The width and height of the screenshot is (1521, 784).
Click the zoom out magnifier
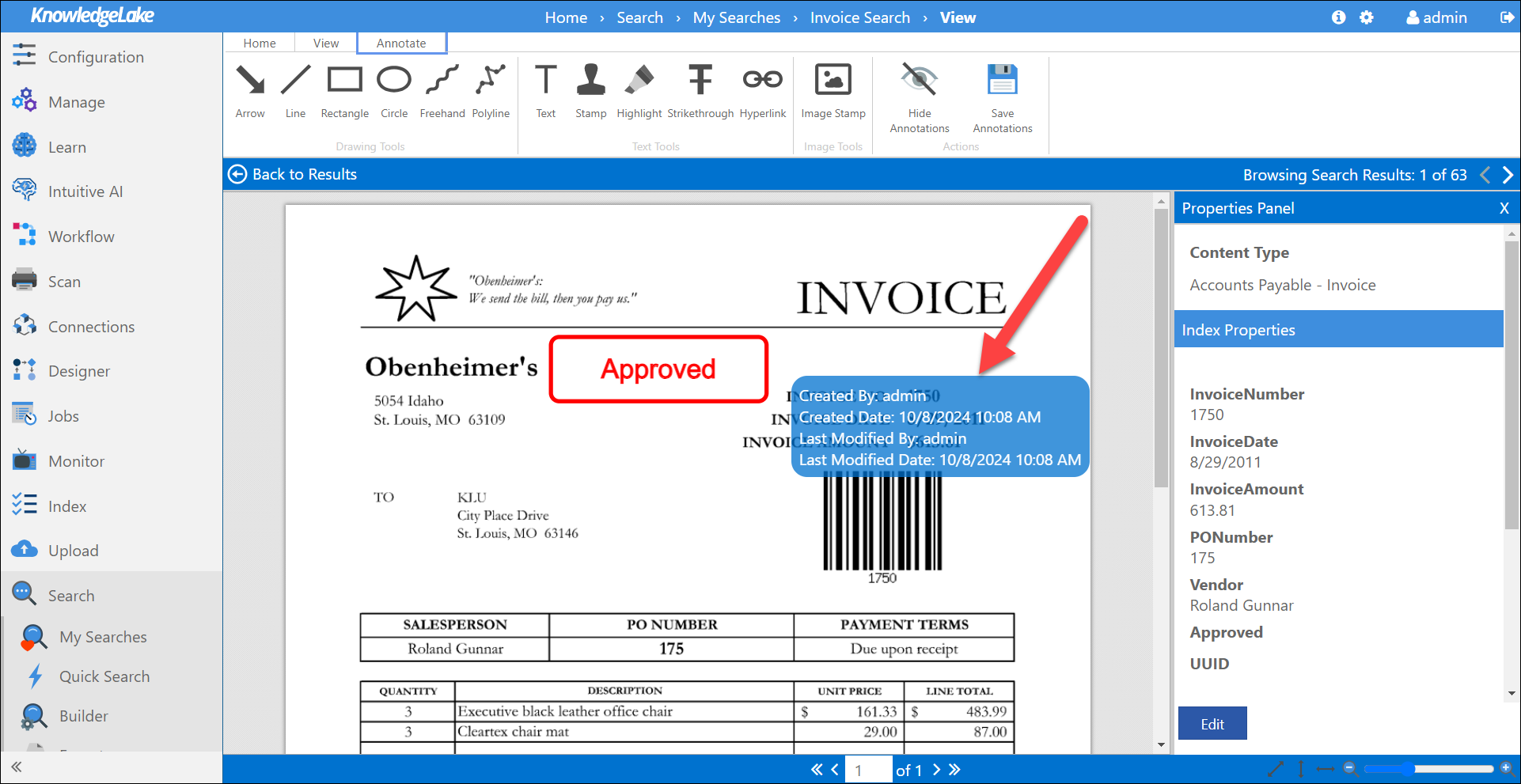(1351, 768)
